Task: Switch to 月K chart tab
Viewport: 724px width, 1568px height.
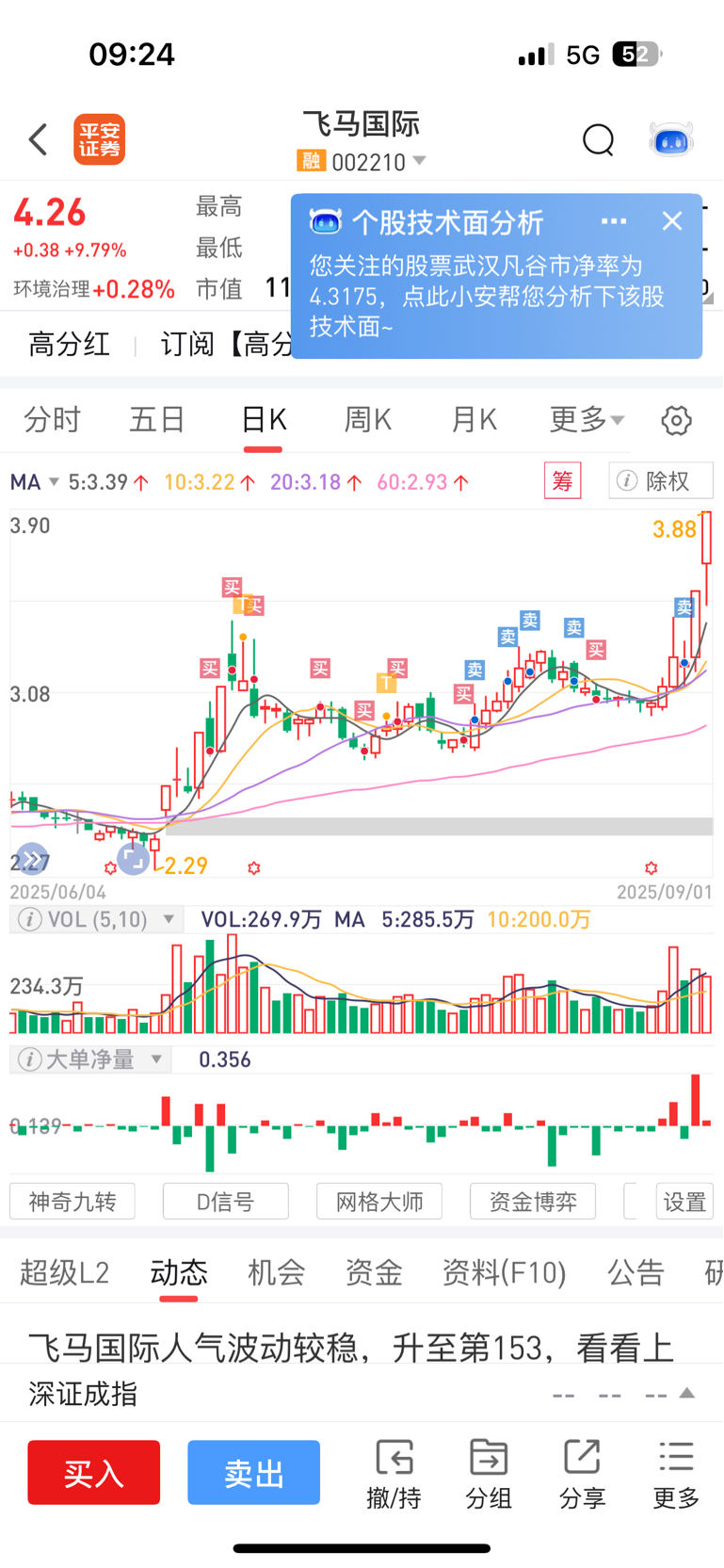Action: [474, 420]
